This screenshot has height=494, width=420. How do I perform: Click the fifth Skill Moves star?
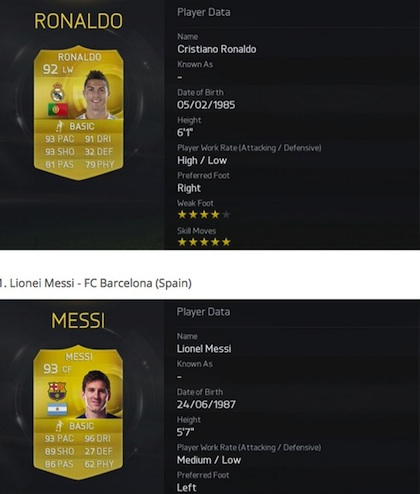[226, 242]
